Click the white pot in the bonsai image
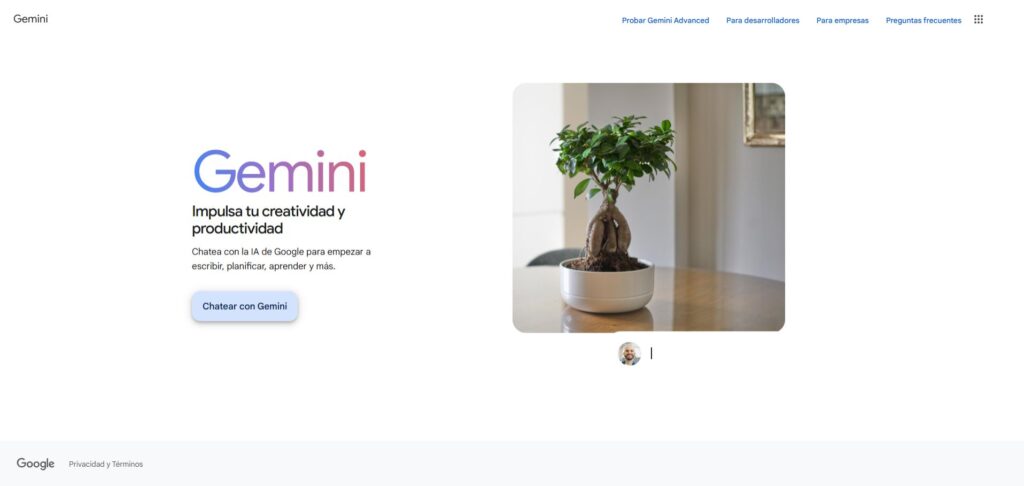The width and height of the screenshot is (1024, 486). (x=607, y=286)
